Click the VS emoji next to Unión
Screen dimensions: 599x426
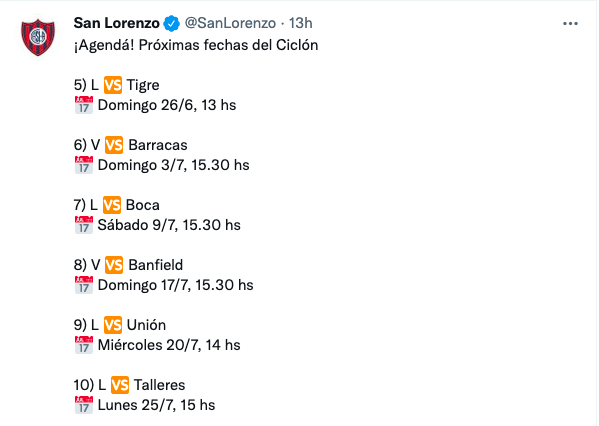113,325
